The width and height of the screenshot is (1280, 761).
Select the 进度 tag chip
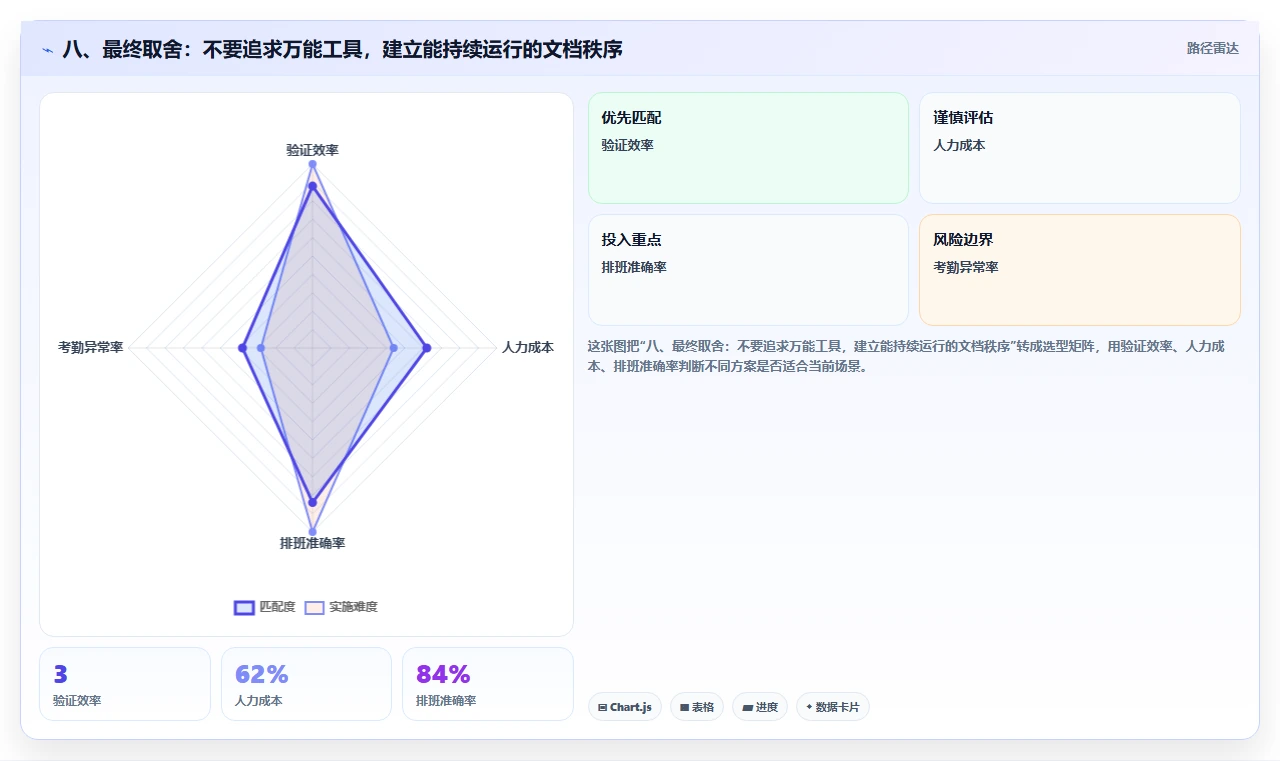[x=760, y=707]
